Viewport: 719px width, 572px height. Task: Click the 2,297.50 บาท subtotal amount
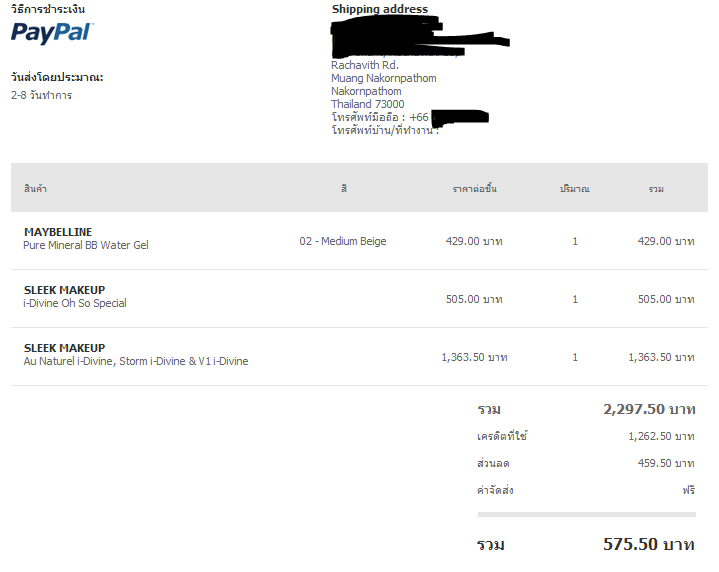649,409
